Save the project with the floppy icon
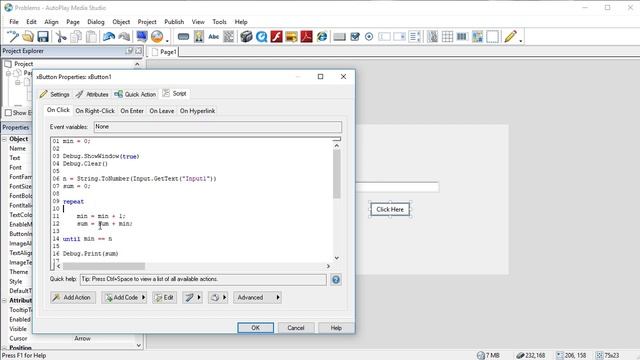640x360 pixels. point(43,37)
